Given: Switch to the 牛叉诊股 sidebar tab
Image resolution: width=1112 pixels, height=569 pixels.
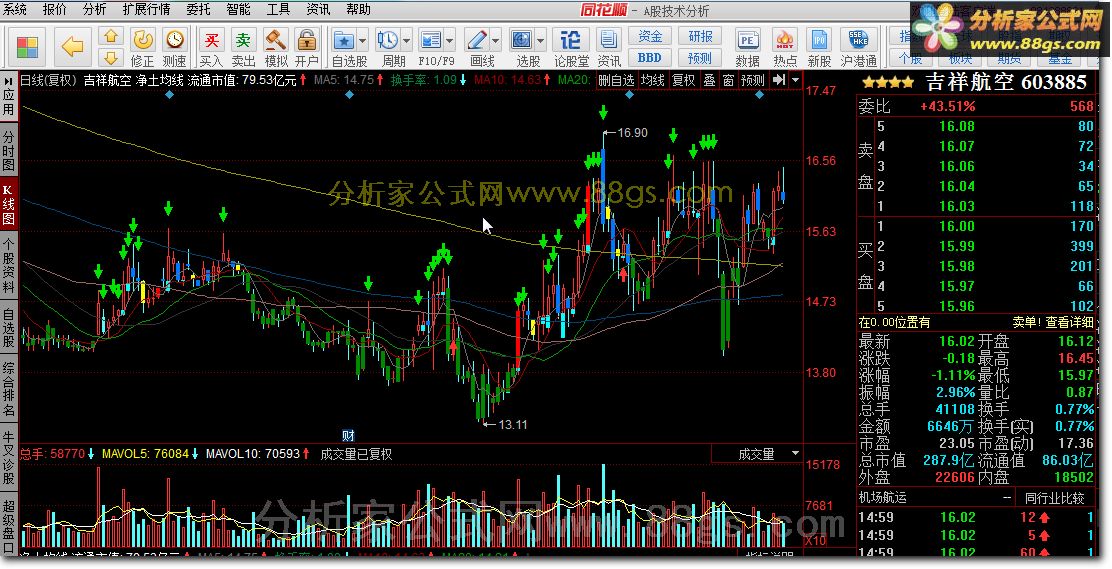Looking at the screenshot, I should (9, 458).
